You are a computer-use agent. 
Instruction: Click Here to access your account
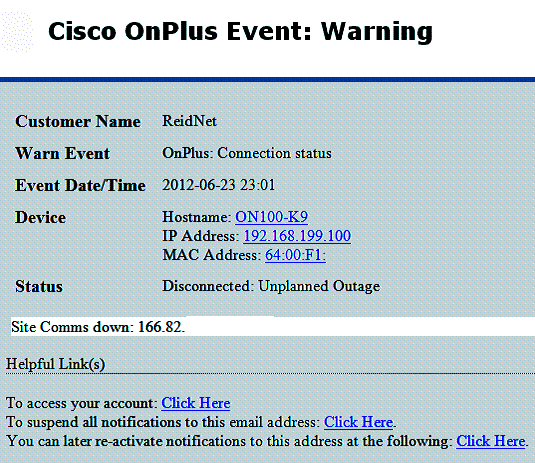point(196,403)
